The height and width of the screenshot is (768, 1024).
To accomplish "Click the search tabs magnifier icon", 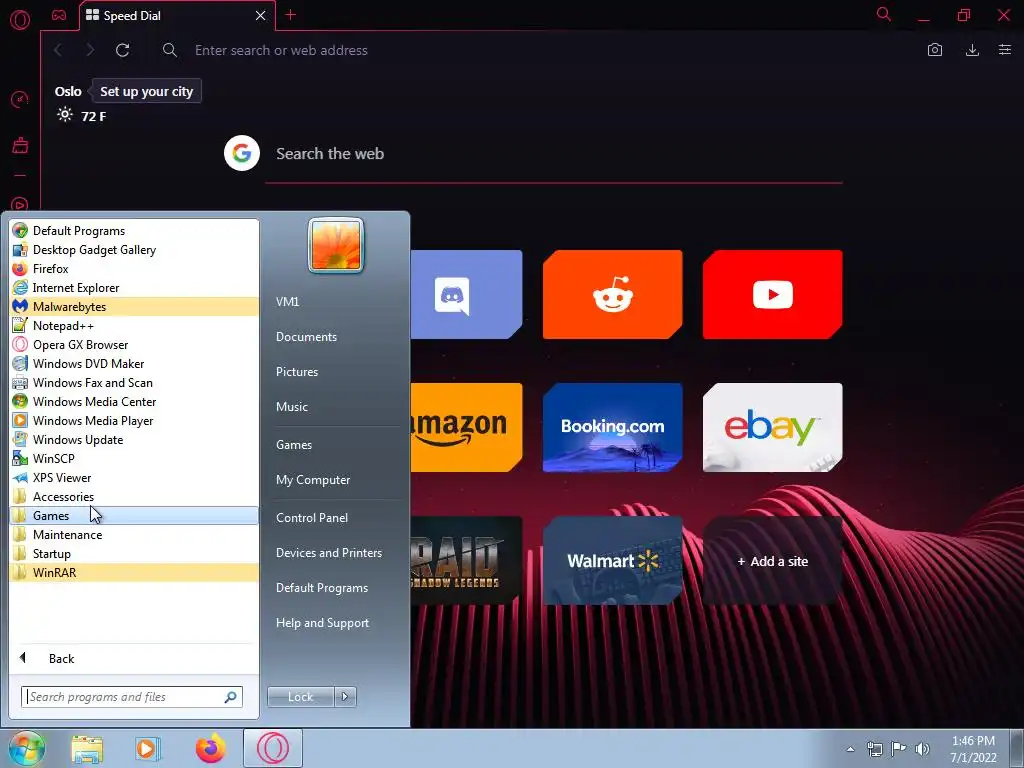I will 884,14.
